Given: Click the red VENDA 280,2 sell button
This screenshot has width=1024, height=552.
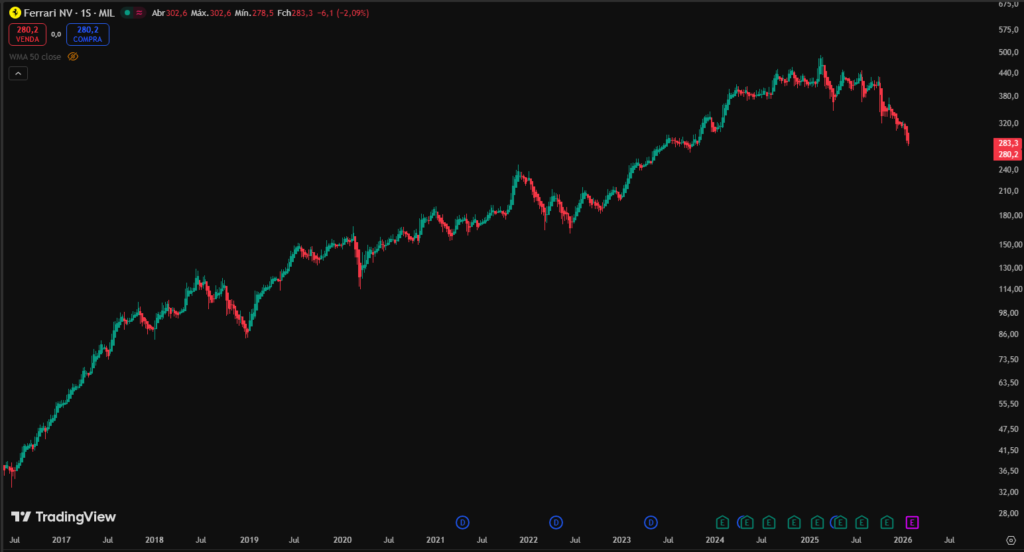Looking at the screenshot, I should tap(27, 34).
